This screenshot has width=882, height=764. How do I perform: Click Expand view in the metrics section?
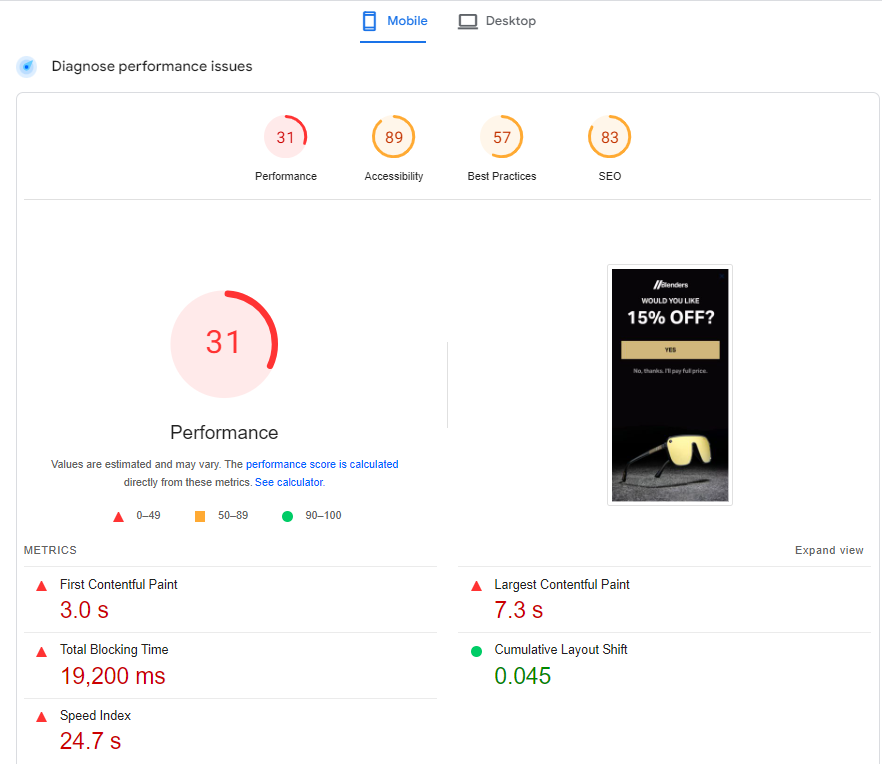(x=829, y=550)
